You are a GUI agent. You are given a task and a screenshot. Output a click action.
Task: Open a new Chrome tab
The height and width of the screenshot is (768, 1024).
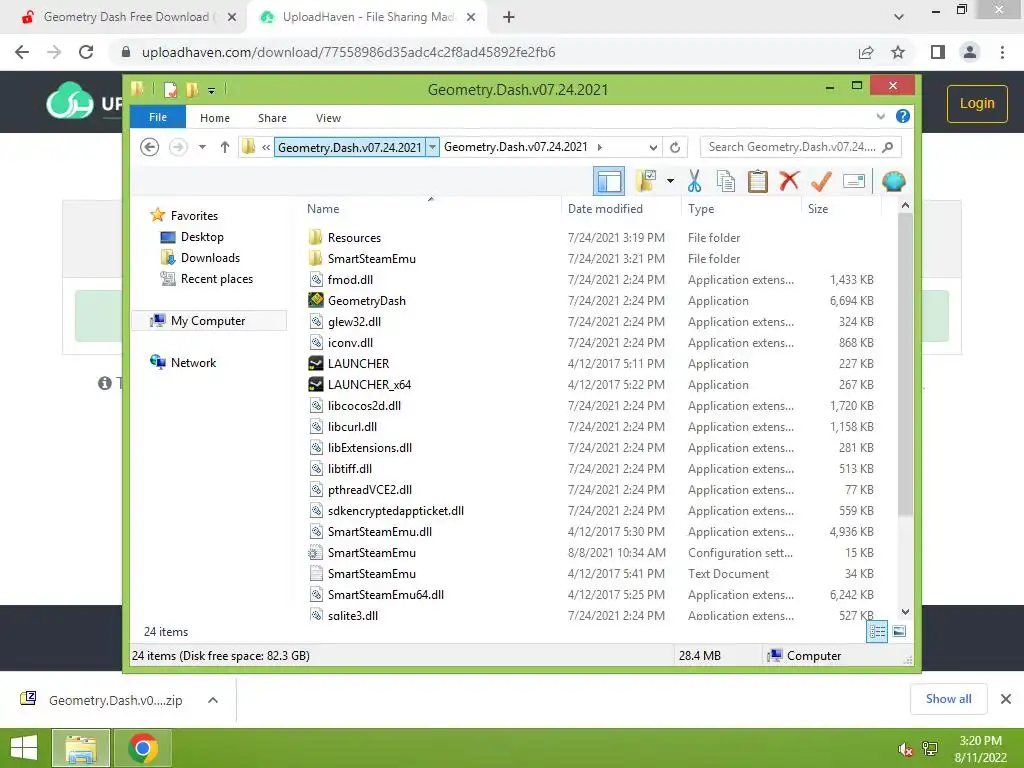[509, 17]
